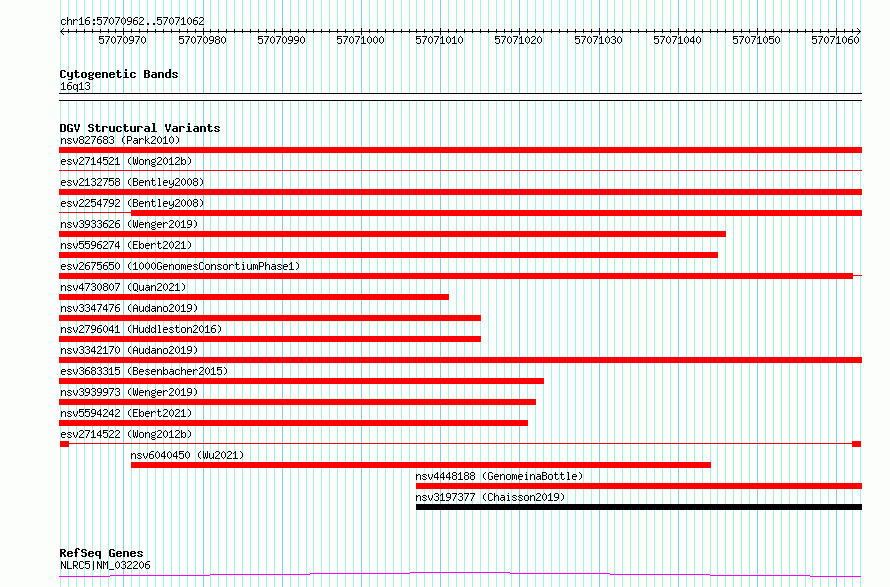Screen dimensions: 890x587
Task: Select the nsv3347476 (Audano2019) label
Action: (x=129, y=308)
